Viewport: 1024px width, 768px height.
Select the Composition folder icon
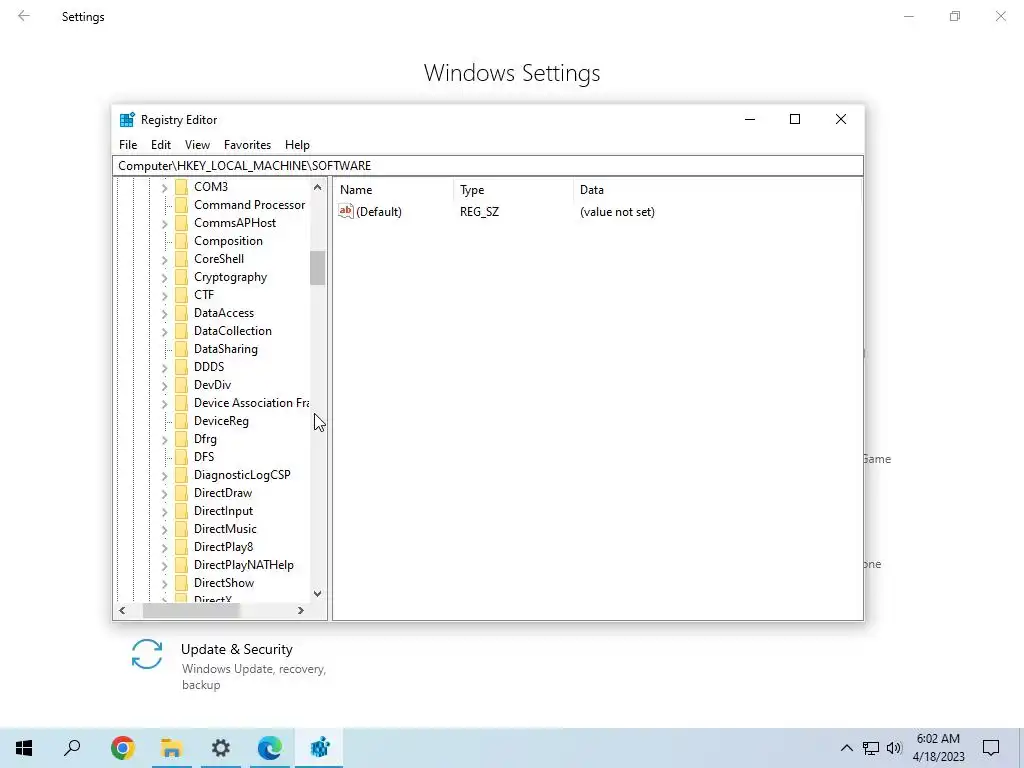tap(182, 241)
